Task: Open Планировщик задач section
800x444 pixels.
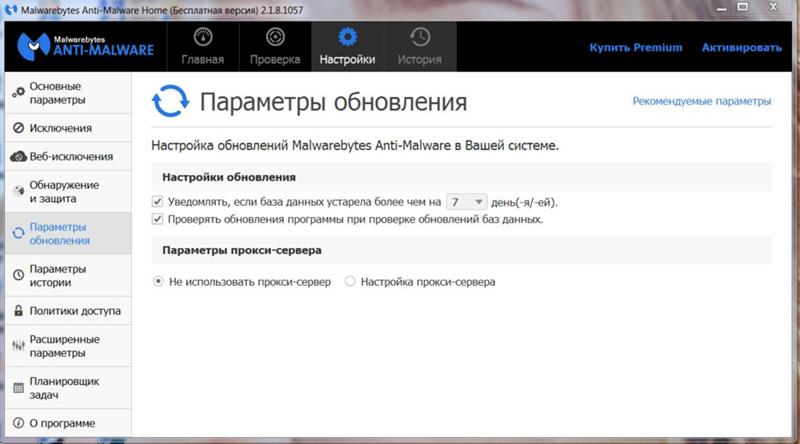Action: click(x=68, y=388)
